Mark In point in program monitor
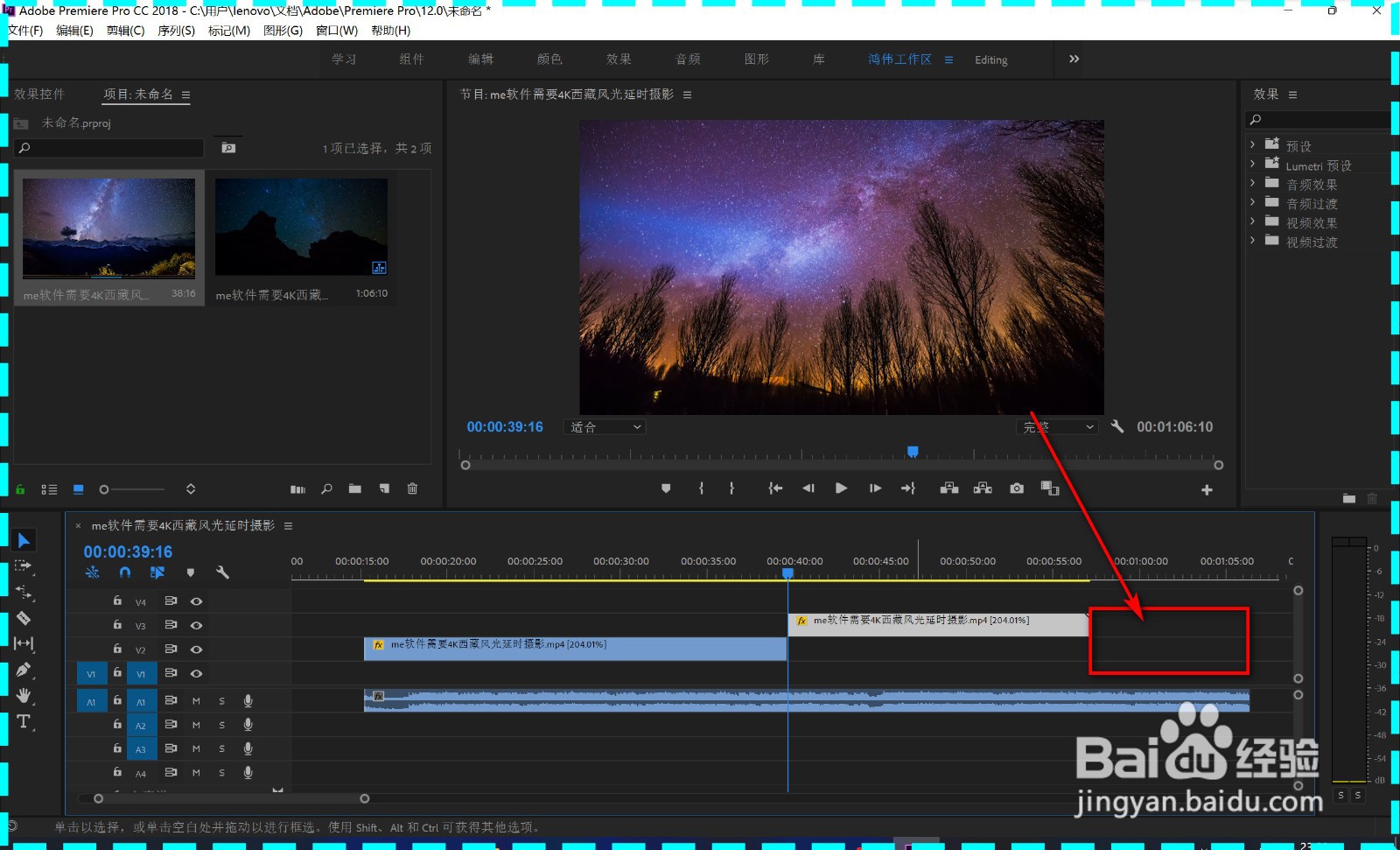 701,488
